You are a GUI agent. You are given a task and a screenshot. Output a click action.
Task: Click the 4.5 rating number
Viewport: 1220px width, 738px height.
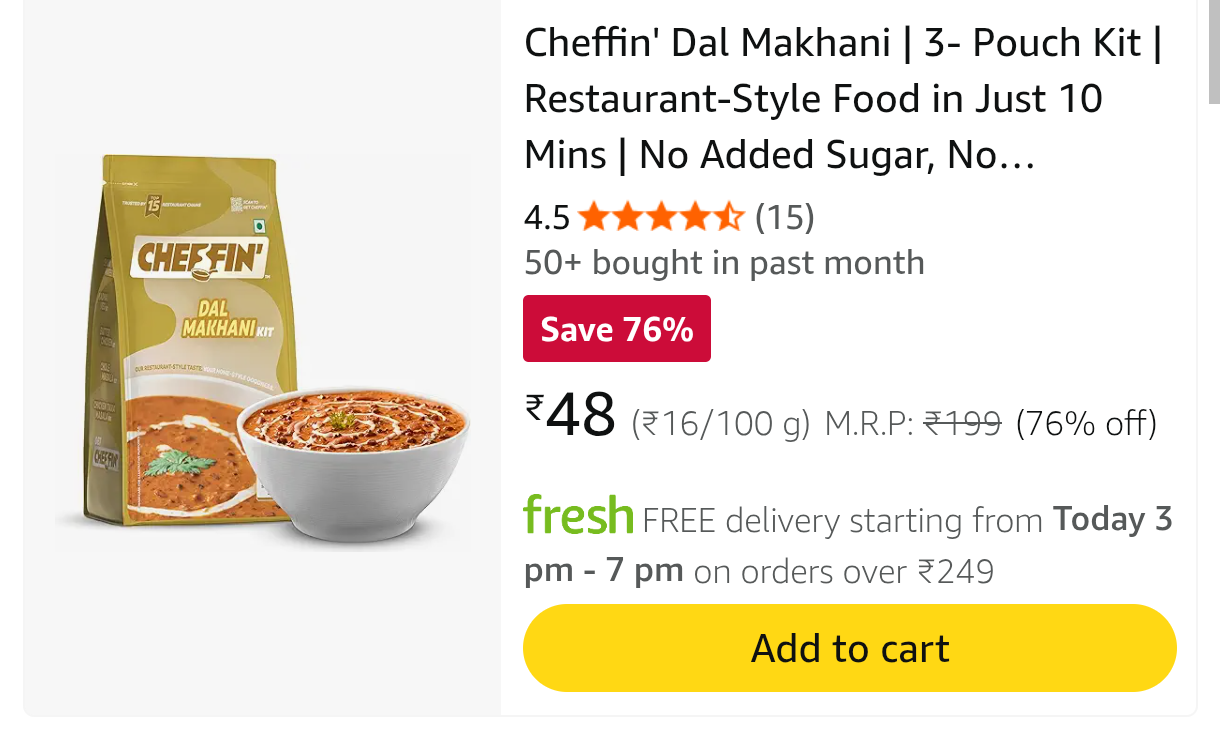(546, 217)
